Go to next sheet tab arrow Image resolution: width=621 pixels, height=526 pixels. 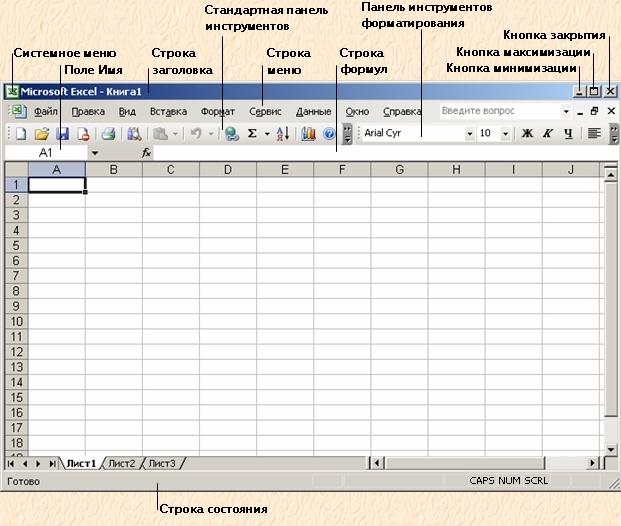pos(38,463)
